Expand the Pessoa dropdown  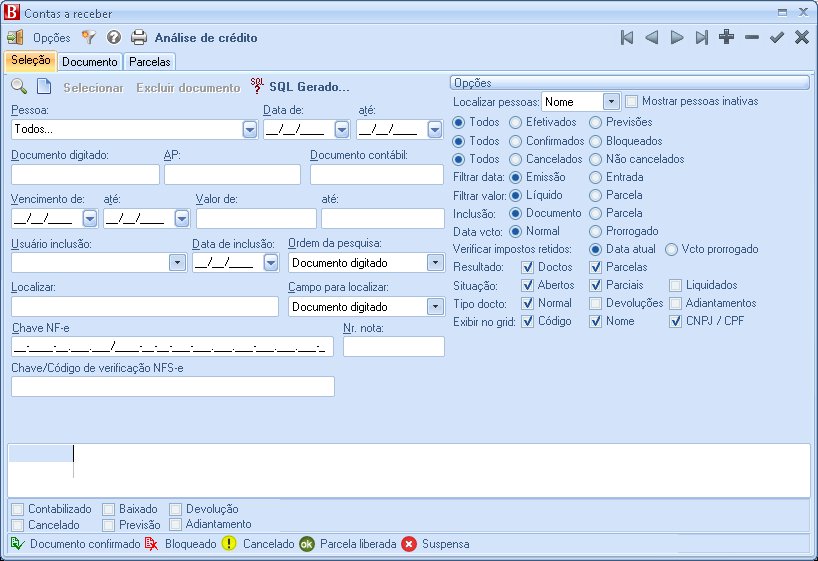(249, 130)
